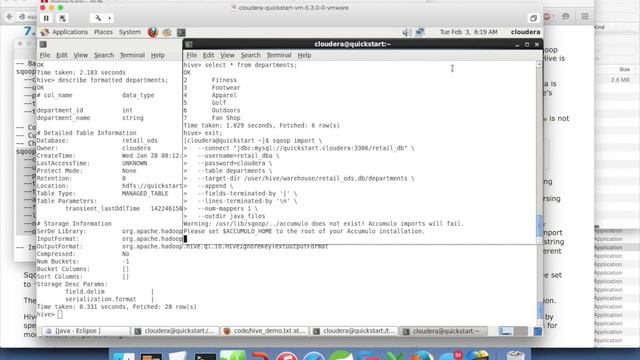
Task: Click 'MANAGED_TABLE' value in hive terminal
Action: 145,193
